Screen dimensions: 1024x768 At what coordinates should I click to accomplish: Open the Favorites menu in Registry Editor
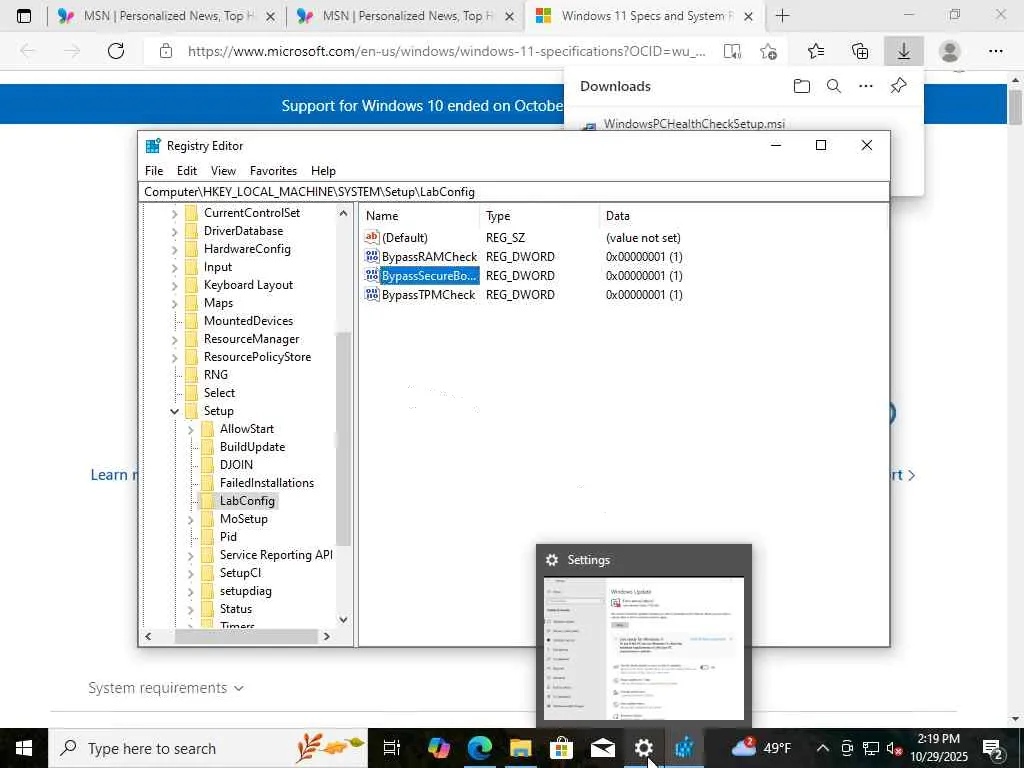[273, 170]
